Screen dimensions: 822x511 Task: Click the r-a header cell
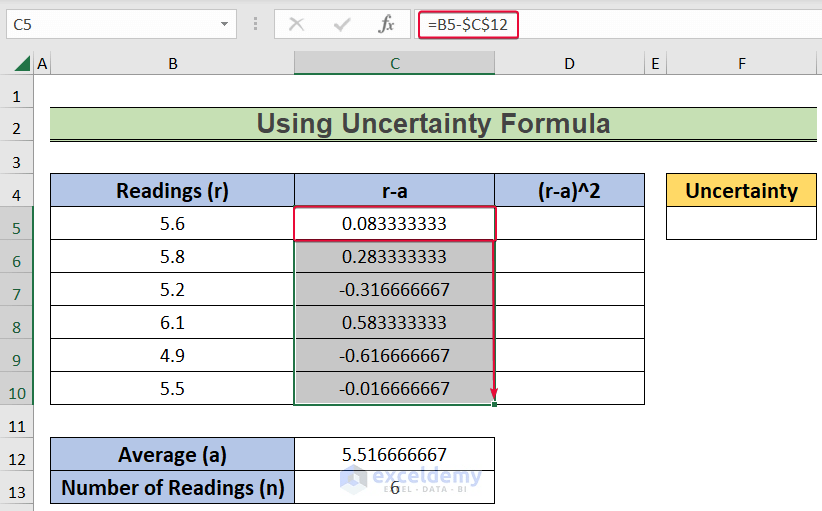(x=394, y=190)
